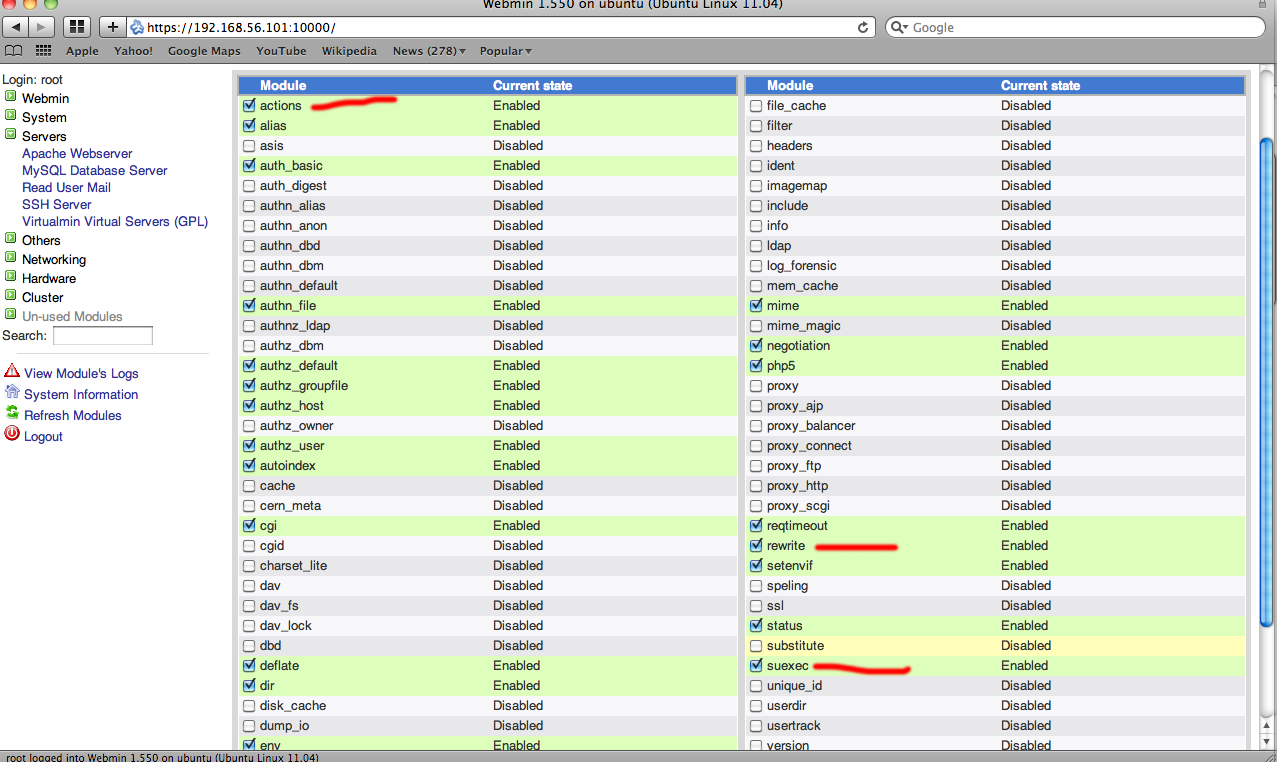Click the View Module's Logs warning icon

(x=12, y=371)
